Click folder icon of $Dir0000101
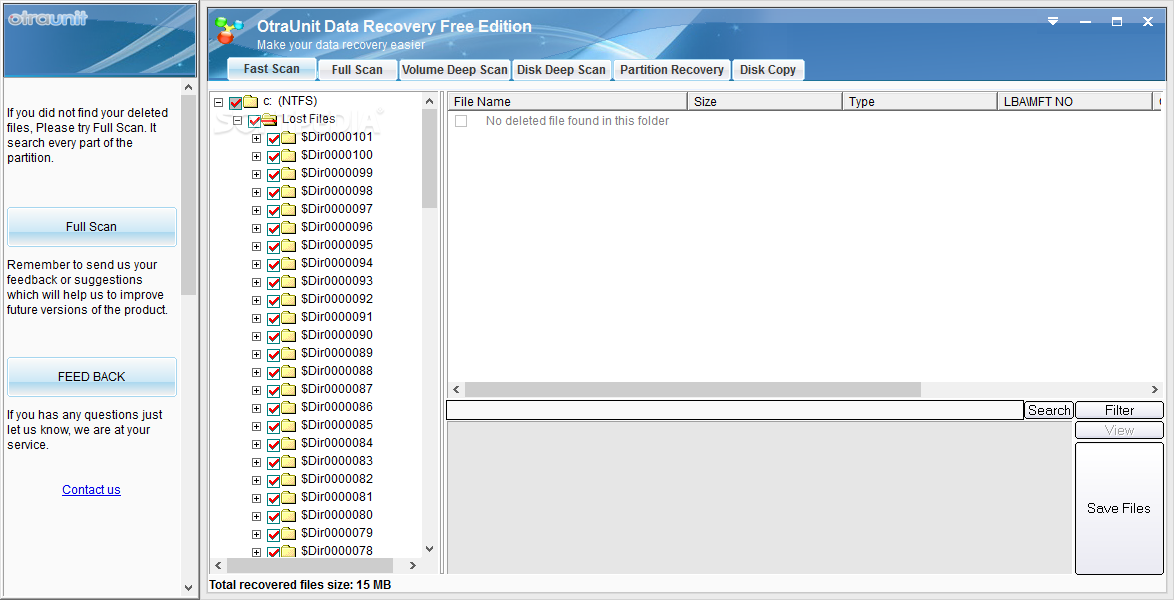The height and width of the screenshot is (600, 1174). 289,137
